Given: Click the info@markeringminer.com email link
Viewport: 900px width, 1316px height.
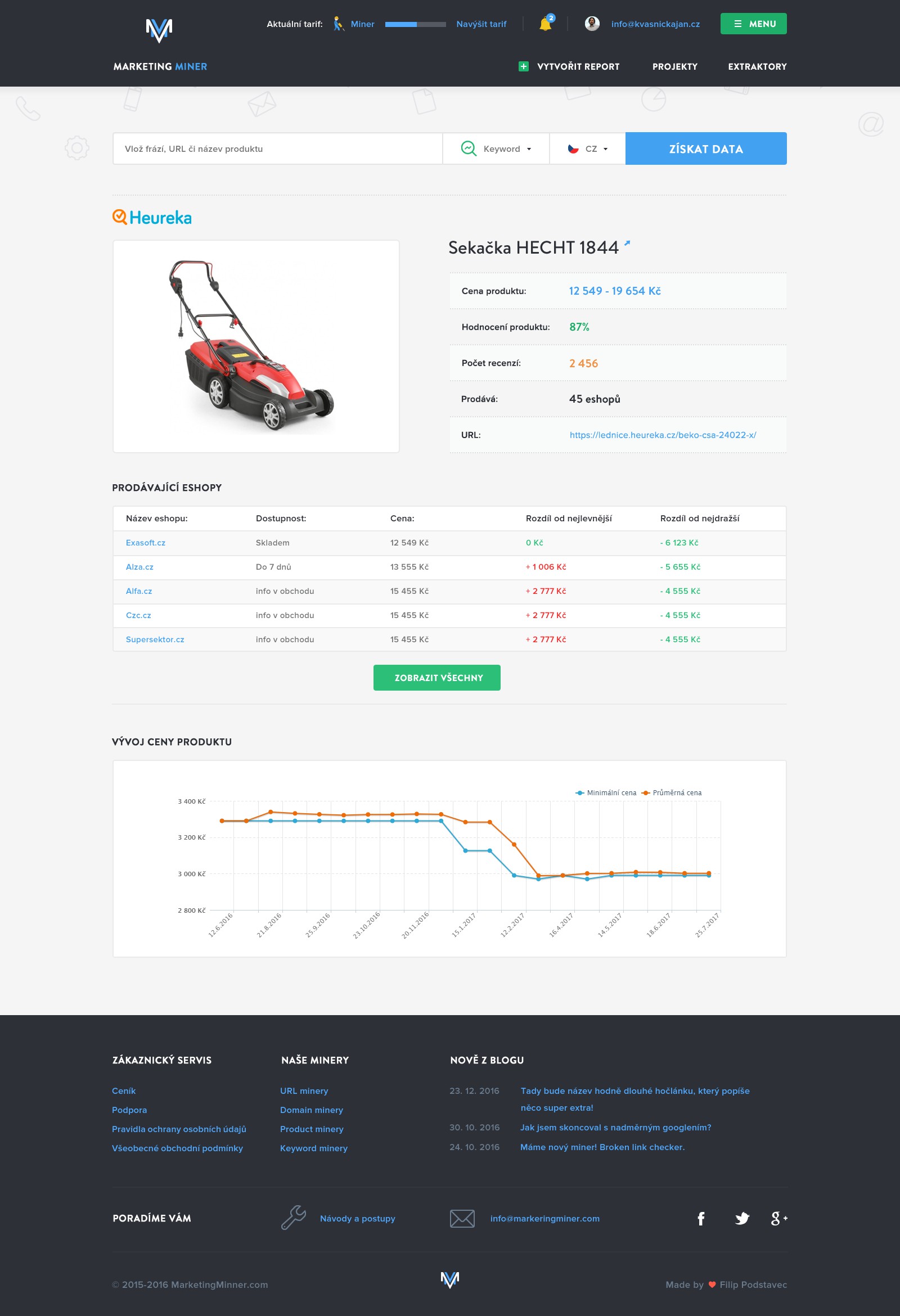Looking at the screenshot, I should pos(545,1218).
